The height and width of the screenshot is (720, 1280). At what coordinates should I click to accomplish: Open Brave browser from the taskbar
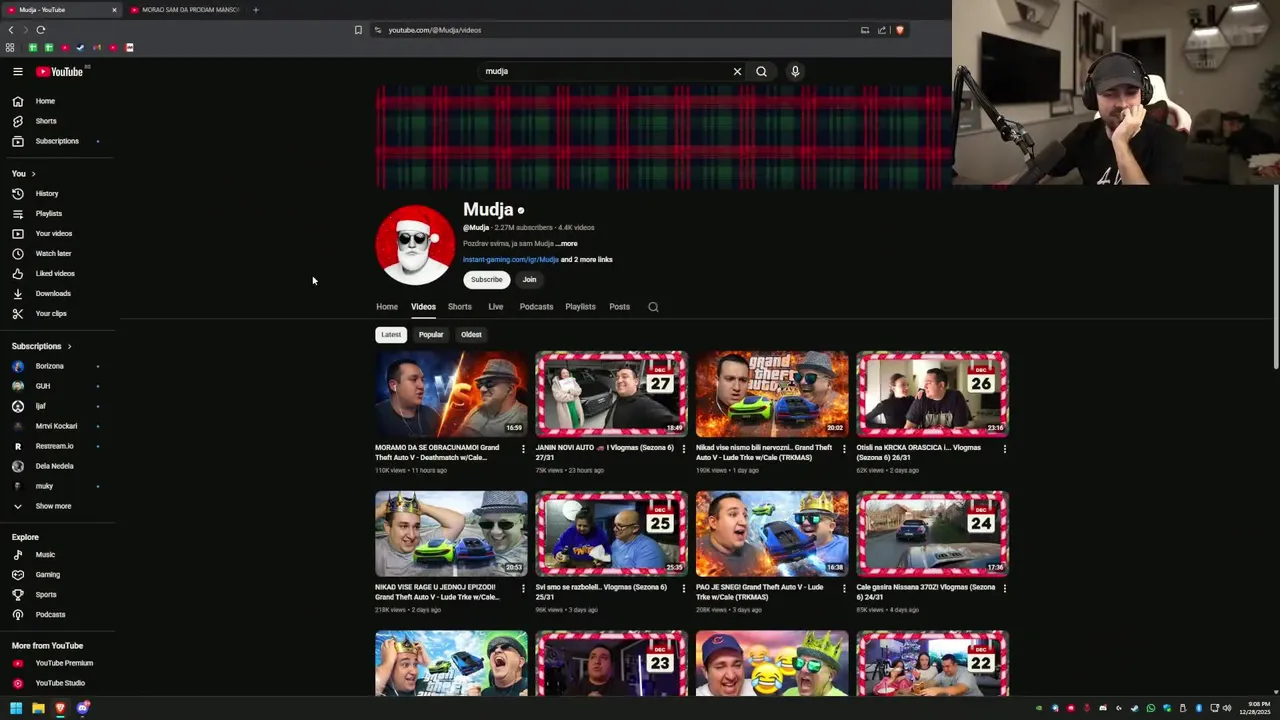click(60, 708)
